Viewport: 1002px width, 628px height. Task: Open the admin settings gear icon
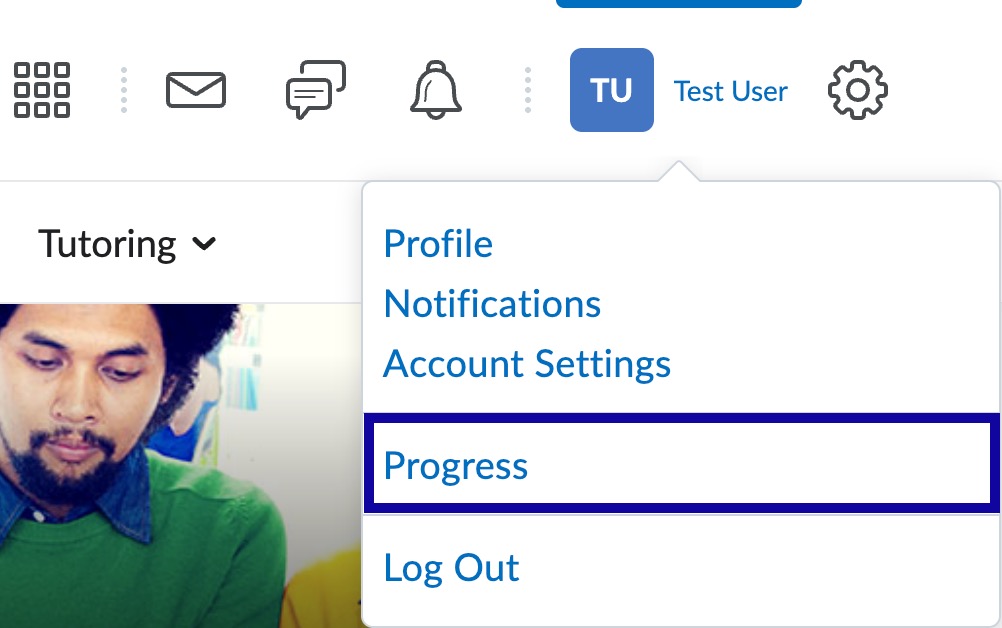point(857,90)
